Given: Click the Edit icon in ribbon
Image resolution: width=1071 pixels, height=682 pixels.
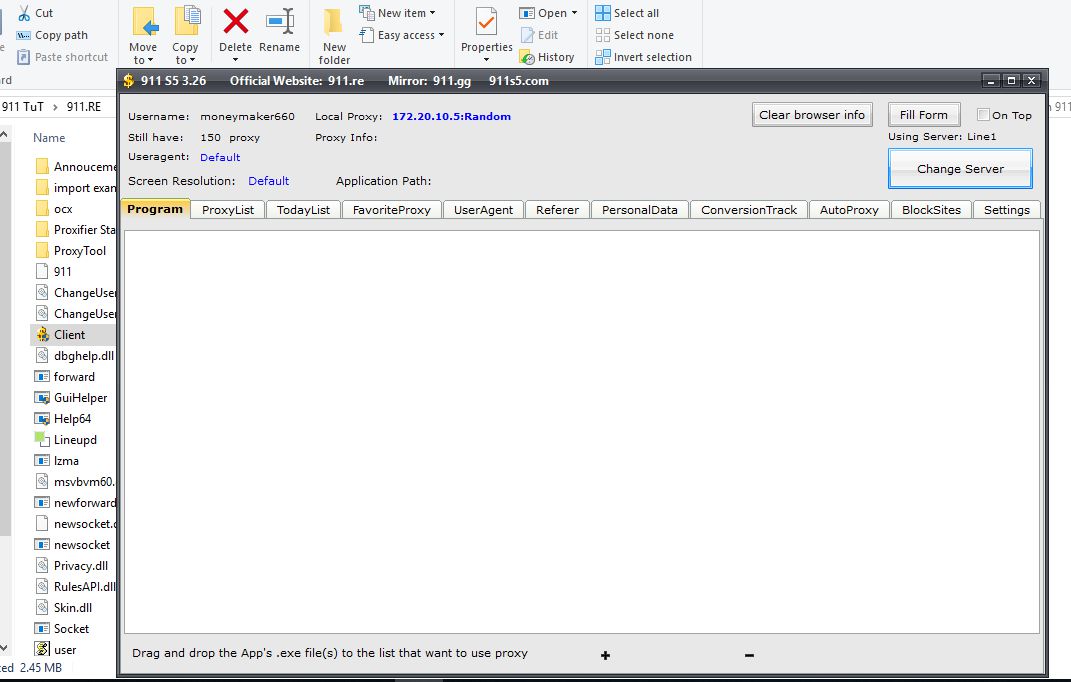Looking at the screenshot, I should click(527, 35).
